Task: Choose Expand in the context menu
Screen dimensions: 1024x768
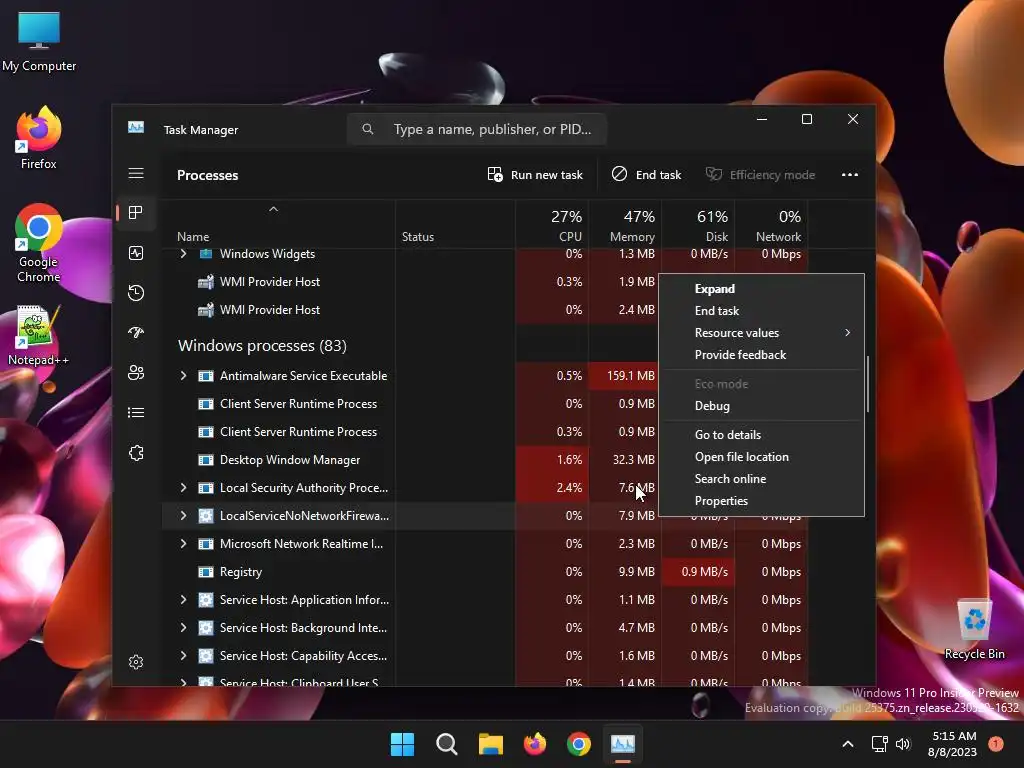Action: pos(761,289)
